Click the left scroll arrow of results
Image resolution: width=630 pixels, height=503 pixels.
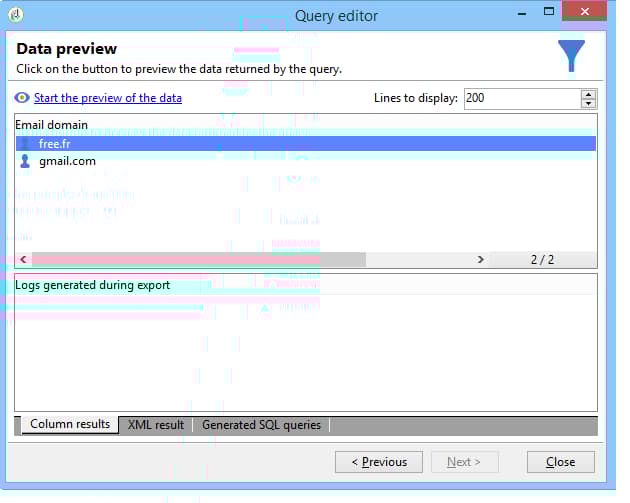[23, 260]
